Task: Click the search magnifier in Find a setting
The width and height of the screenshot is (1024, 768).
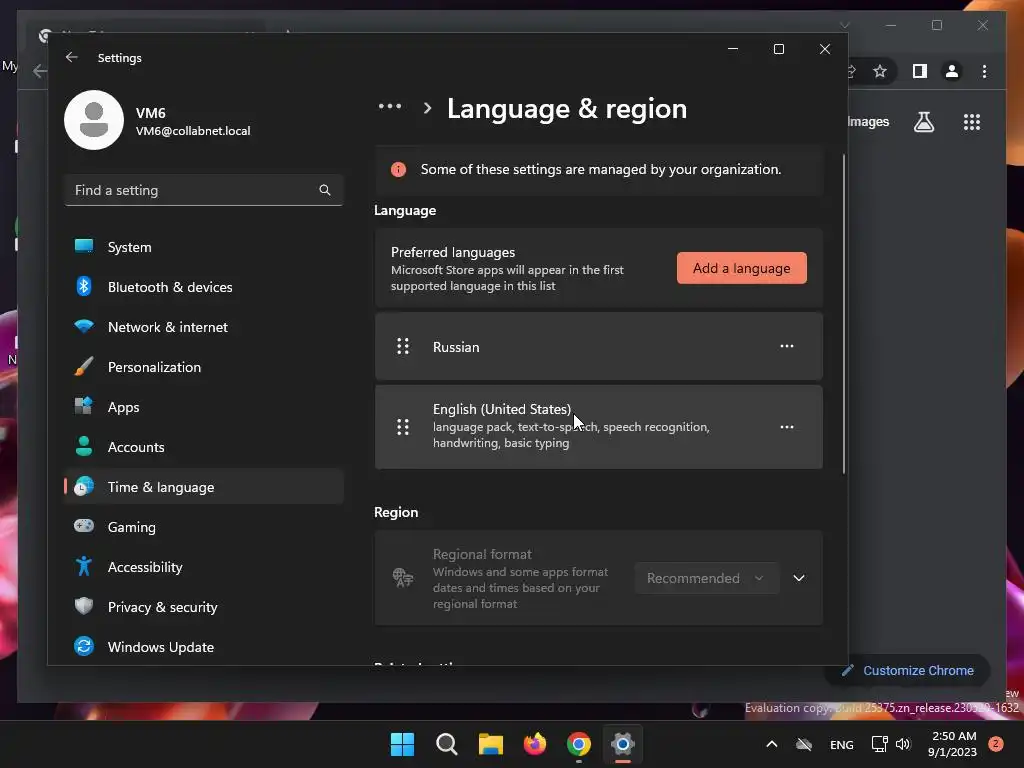Action: [325, 190]
